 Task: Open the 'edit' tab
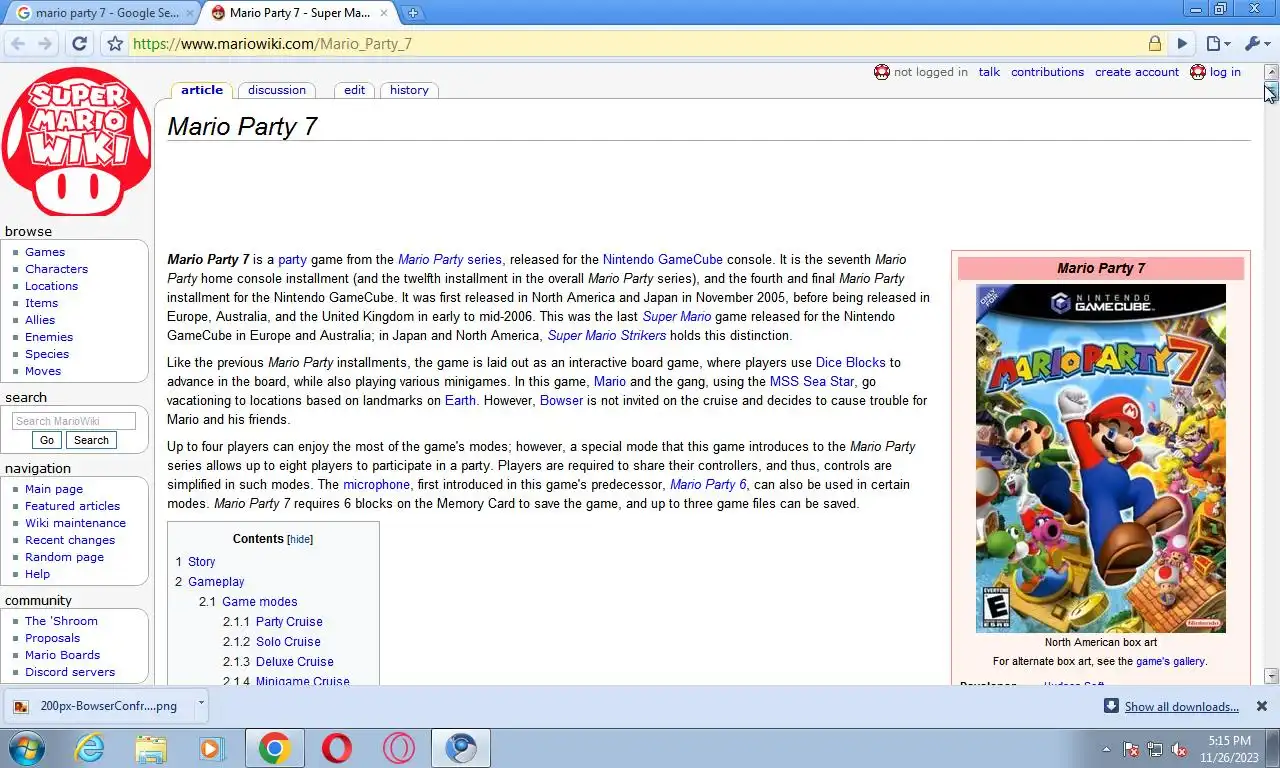pyautogui.click(x=354, y=90)
